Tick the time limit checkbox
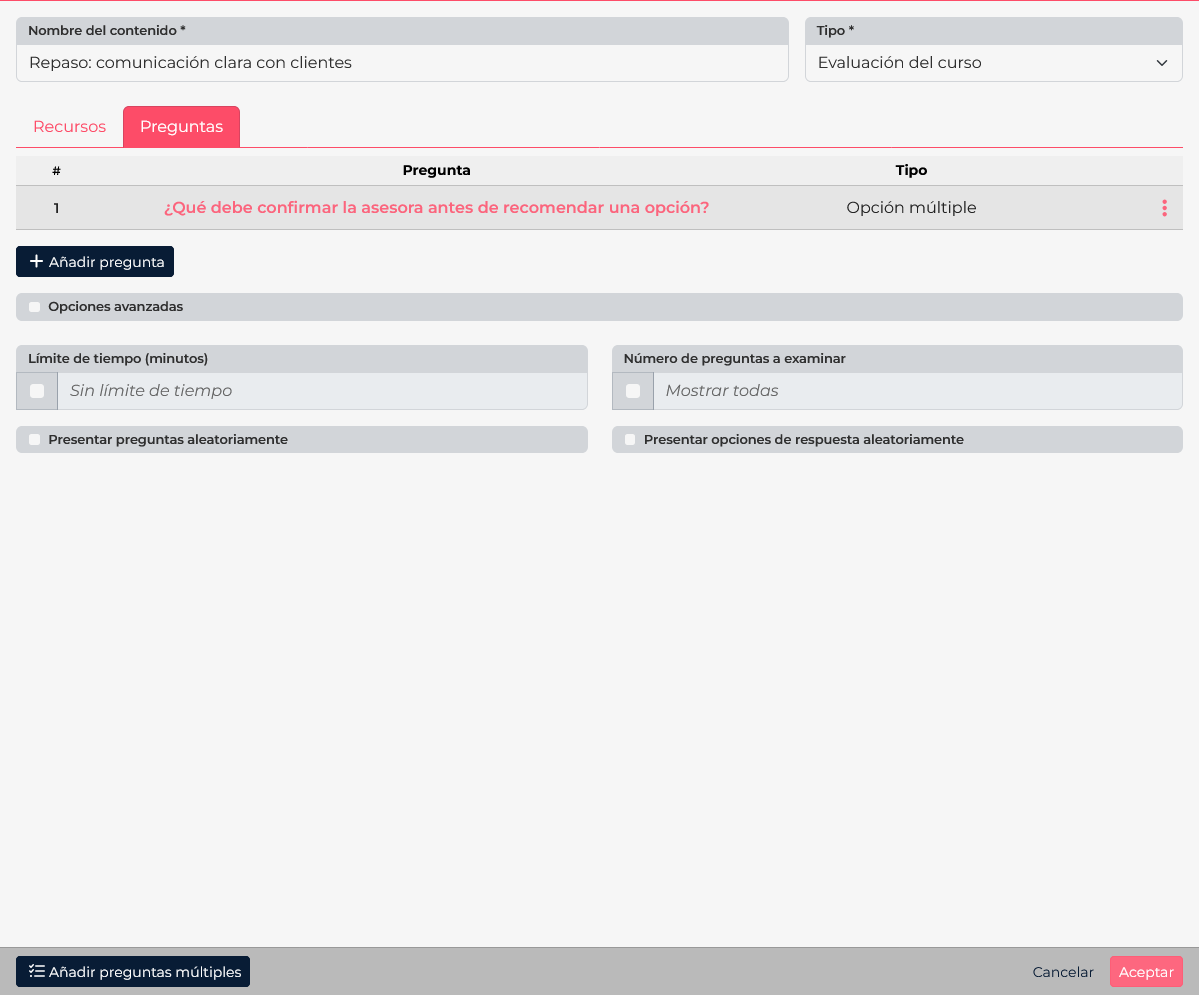The image size is (1199, 995). click(37, 391)
